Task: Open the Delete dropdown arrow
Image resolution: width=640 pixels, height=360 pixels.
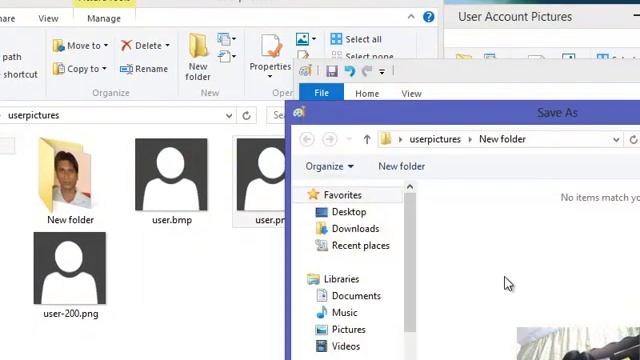Action: [x=167, y=45]
